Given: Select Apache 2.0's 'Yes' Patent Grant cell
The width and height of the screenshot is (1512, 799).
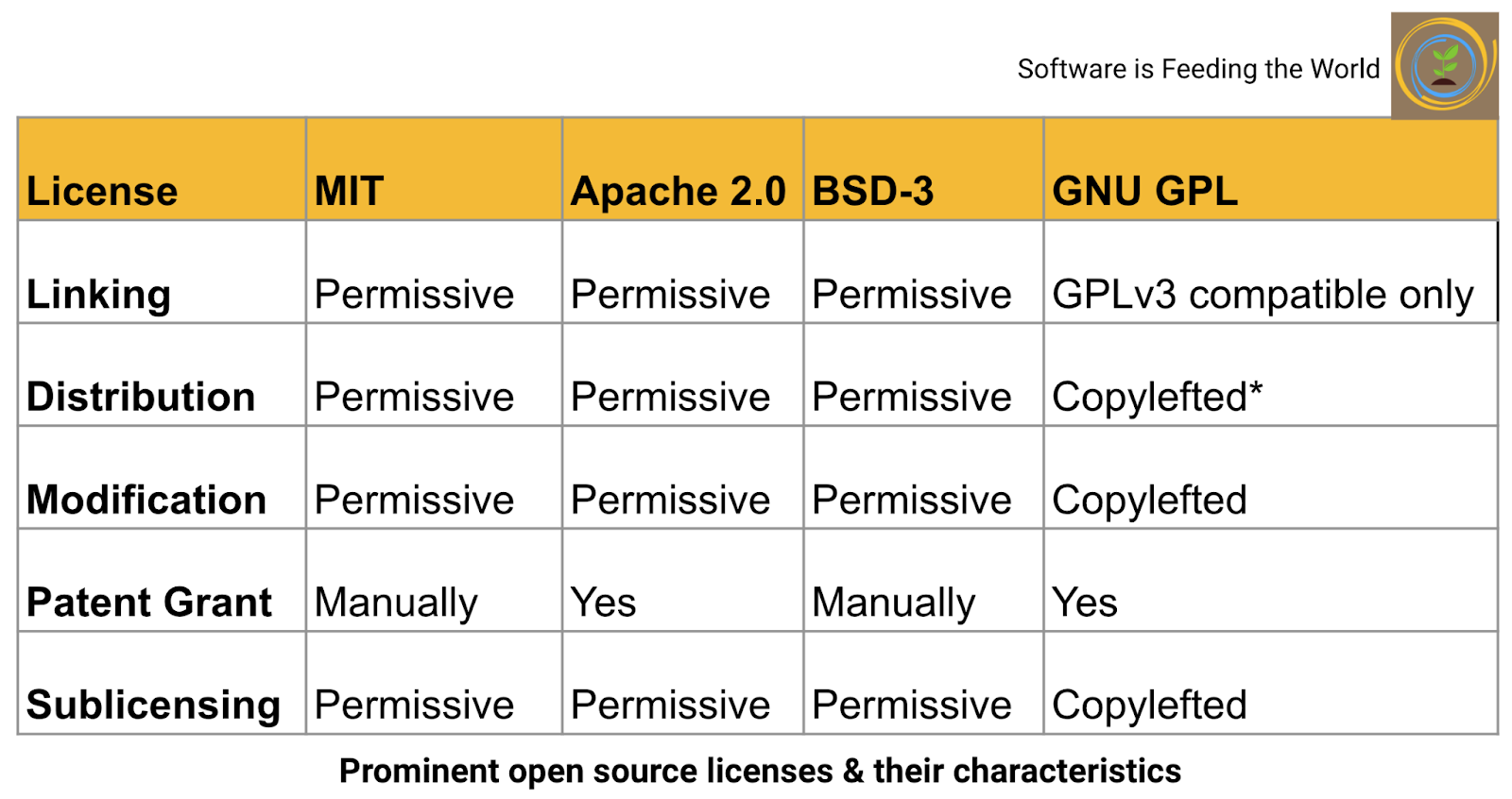Looking at the screenshot, I should (603, 603).
